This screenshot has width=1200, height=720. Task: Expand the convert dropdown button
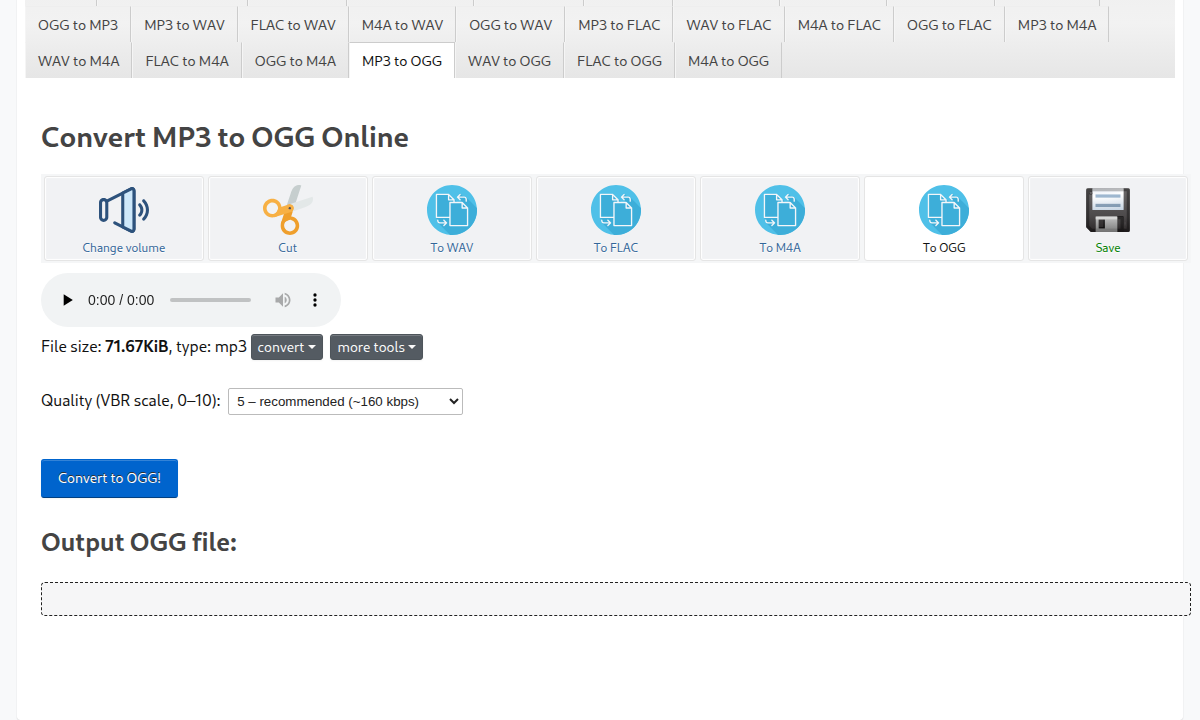[x=287, y=347]
